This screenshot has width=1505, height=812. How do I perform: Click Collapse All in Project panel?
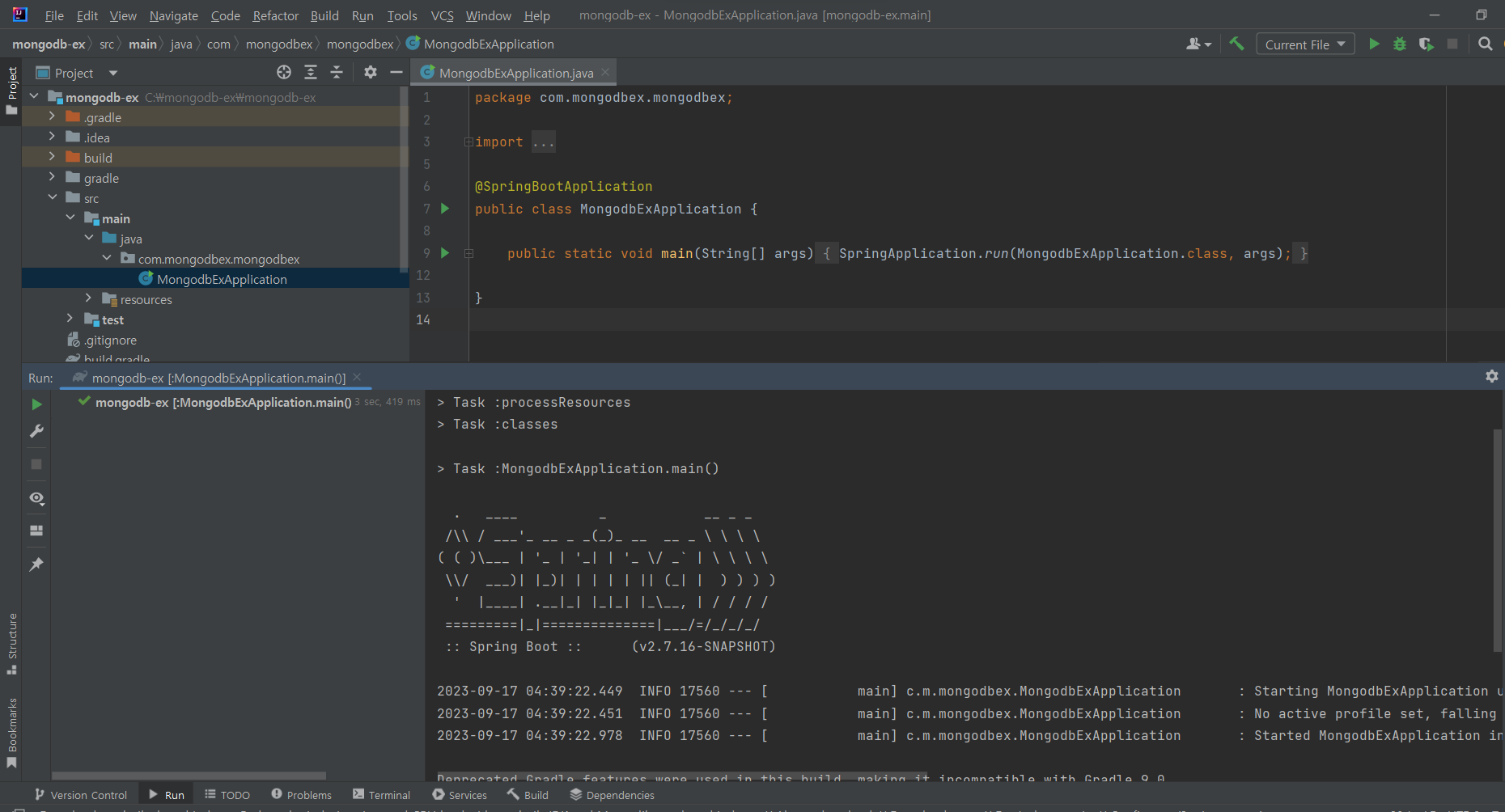coord(337,72)
